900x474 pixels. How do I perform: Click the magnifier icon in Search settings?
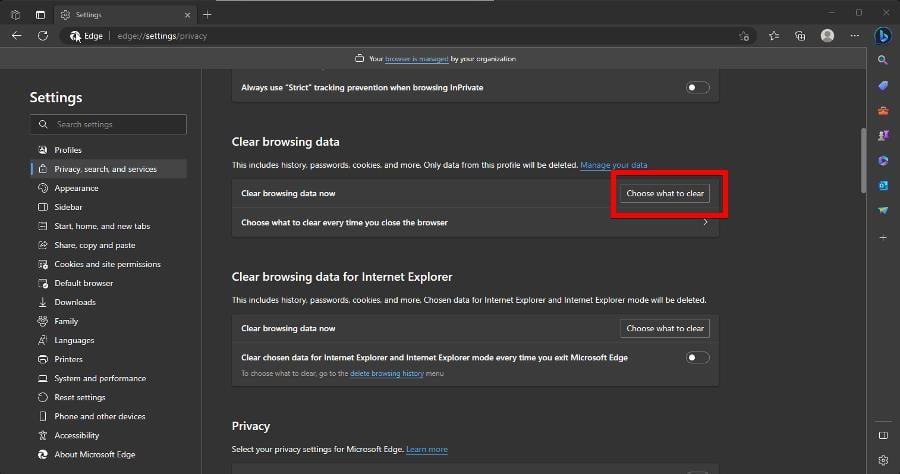(x=43, y=124)
